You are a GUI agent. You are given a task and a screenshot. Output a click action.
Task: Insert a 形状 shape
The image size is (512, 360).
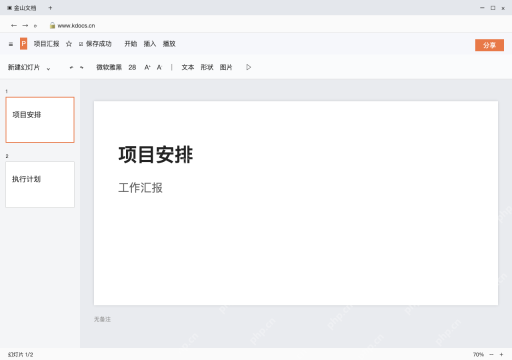click(207, 67)
